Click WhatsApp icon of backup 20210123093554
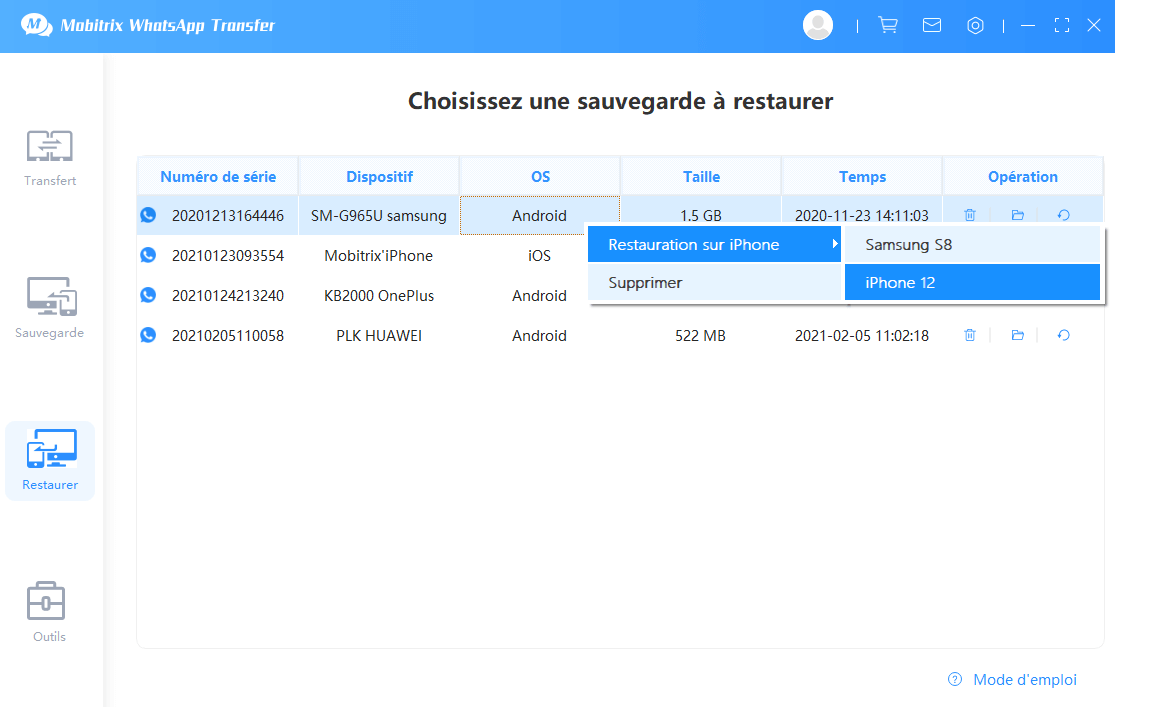Viewport: 1152px width, 707px height. point(148,255)
